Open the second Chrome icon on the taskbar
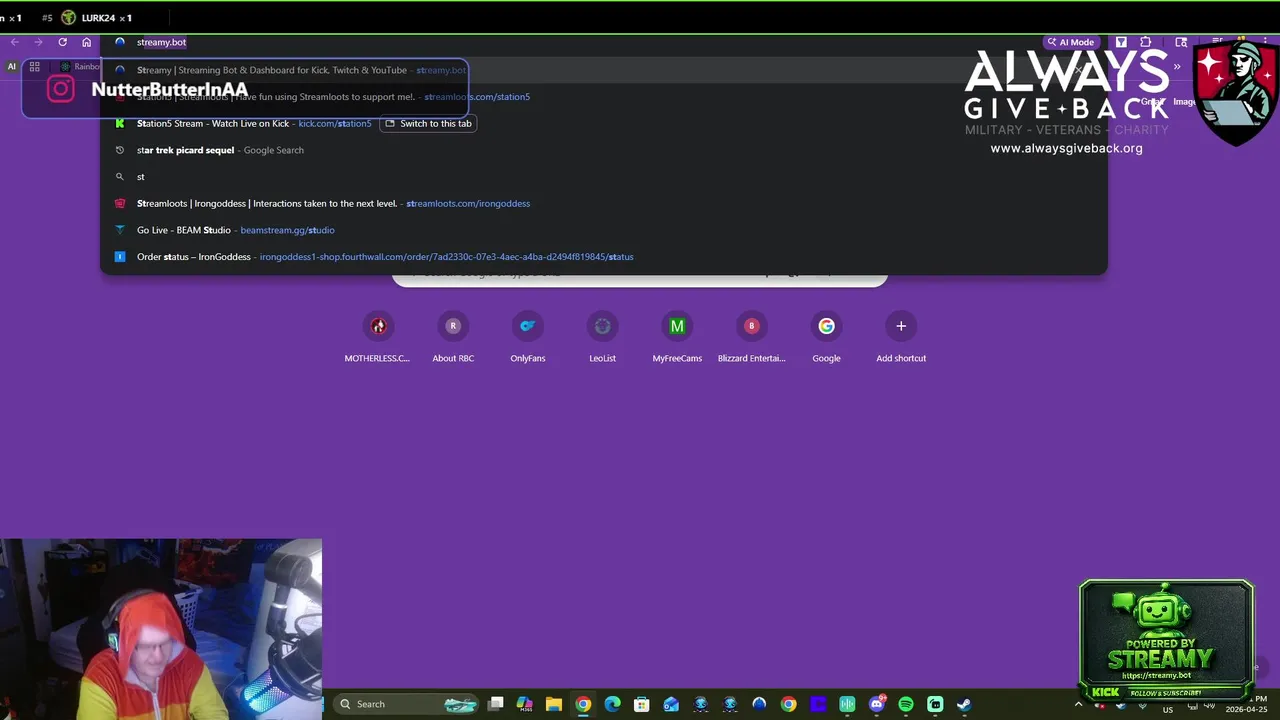Viewport: 1280px width, 720px height. click(x=789, y=704)
